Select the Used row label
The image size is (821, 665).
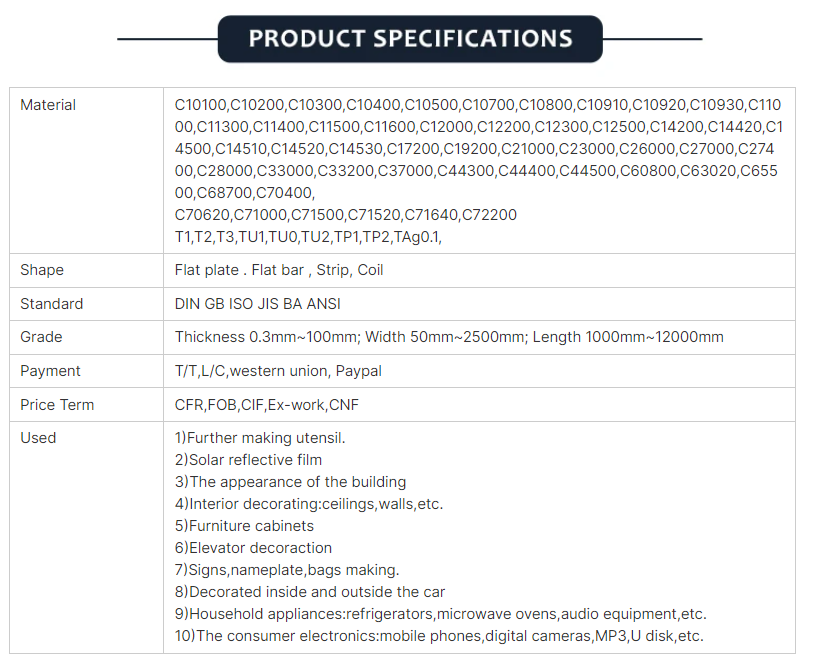(x=38, y=438)
